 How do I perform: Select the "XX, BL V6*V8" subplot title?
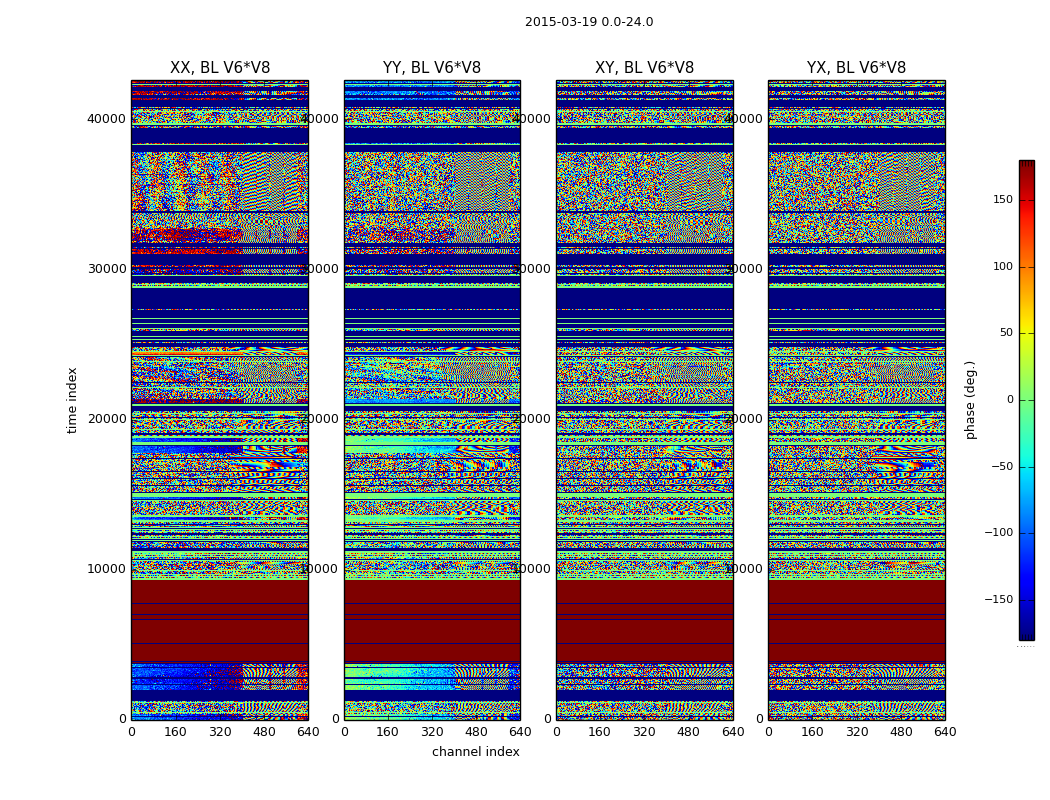click(220, 68)
